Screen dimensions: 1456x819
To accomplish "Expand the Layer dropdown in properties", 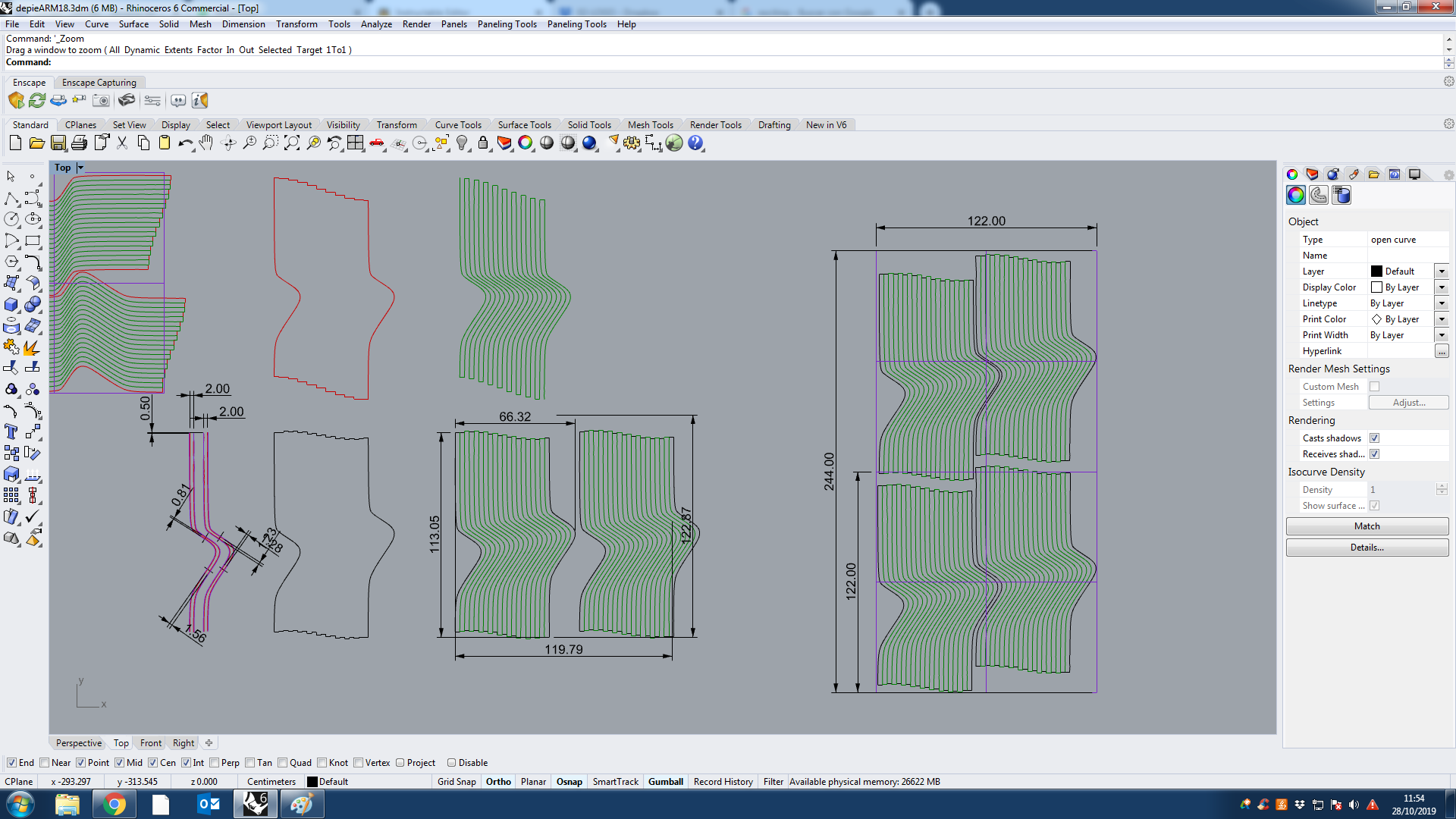I will 1442,271.
